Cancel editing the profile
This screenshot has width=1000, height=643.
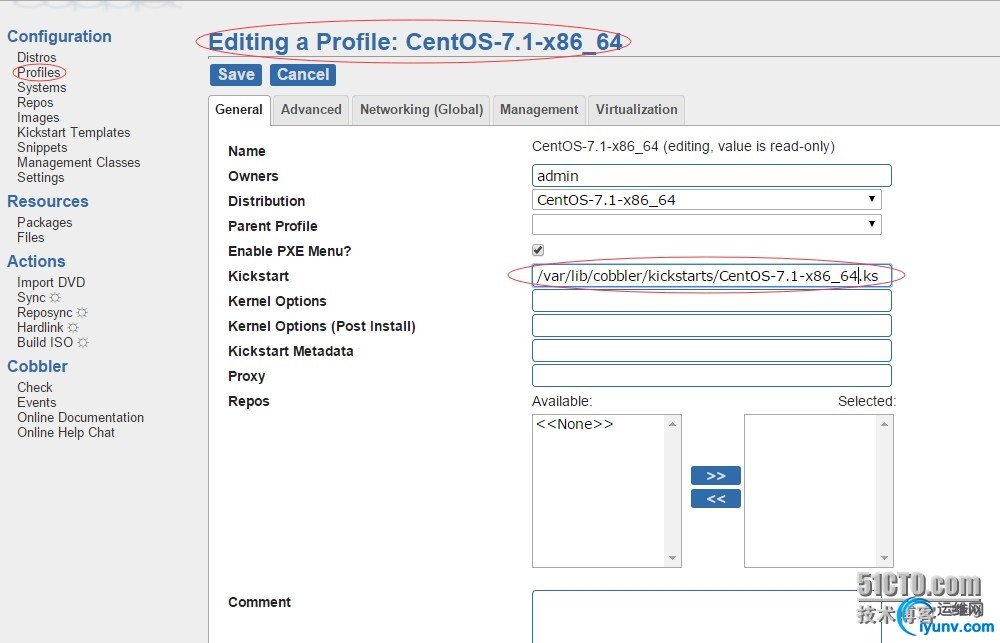[x=303, y=75]
